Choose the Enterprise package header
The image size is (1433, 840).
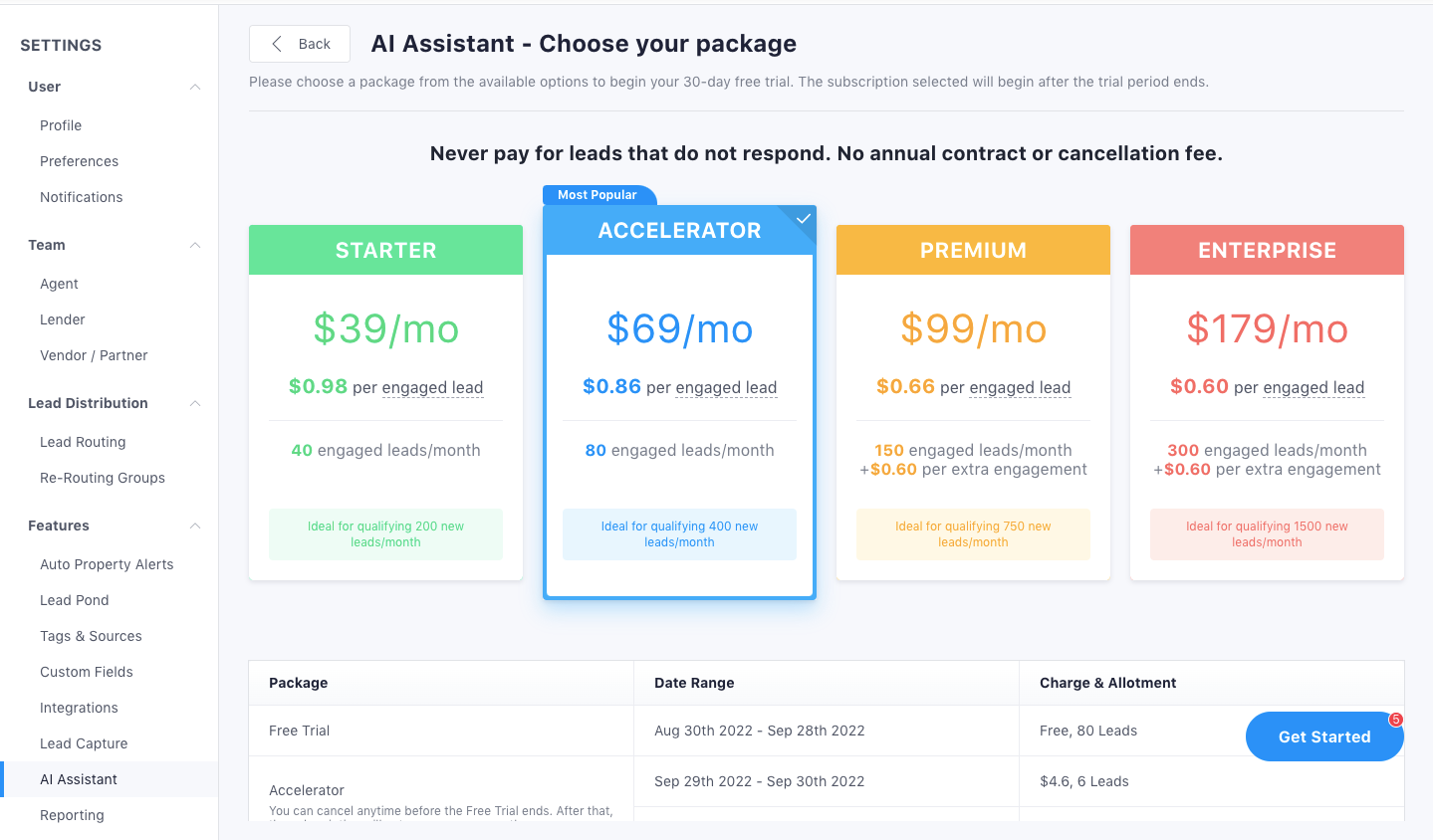(1267, 250)
